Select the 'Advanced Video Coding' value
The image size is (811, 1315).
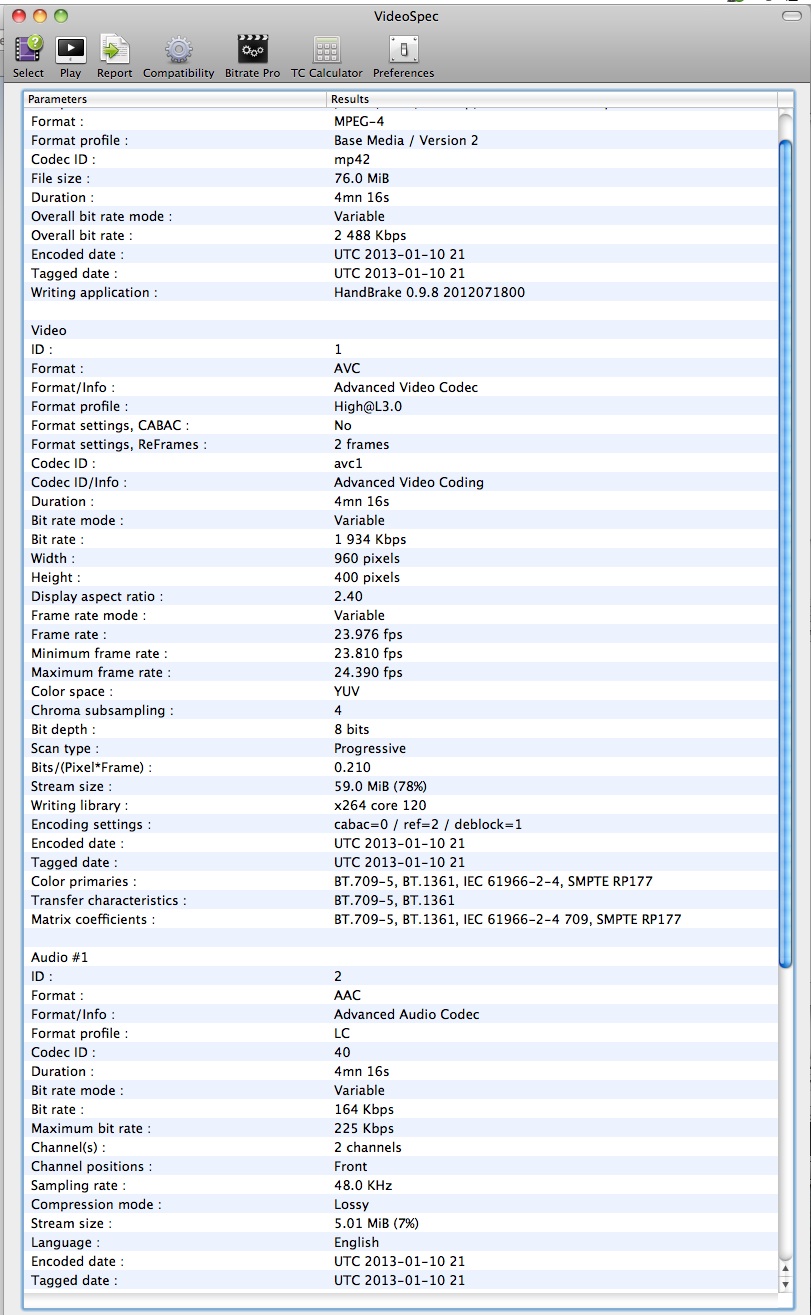pos(408,482)
